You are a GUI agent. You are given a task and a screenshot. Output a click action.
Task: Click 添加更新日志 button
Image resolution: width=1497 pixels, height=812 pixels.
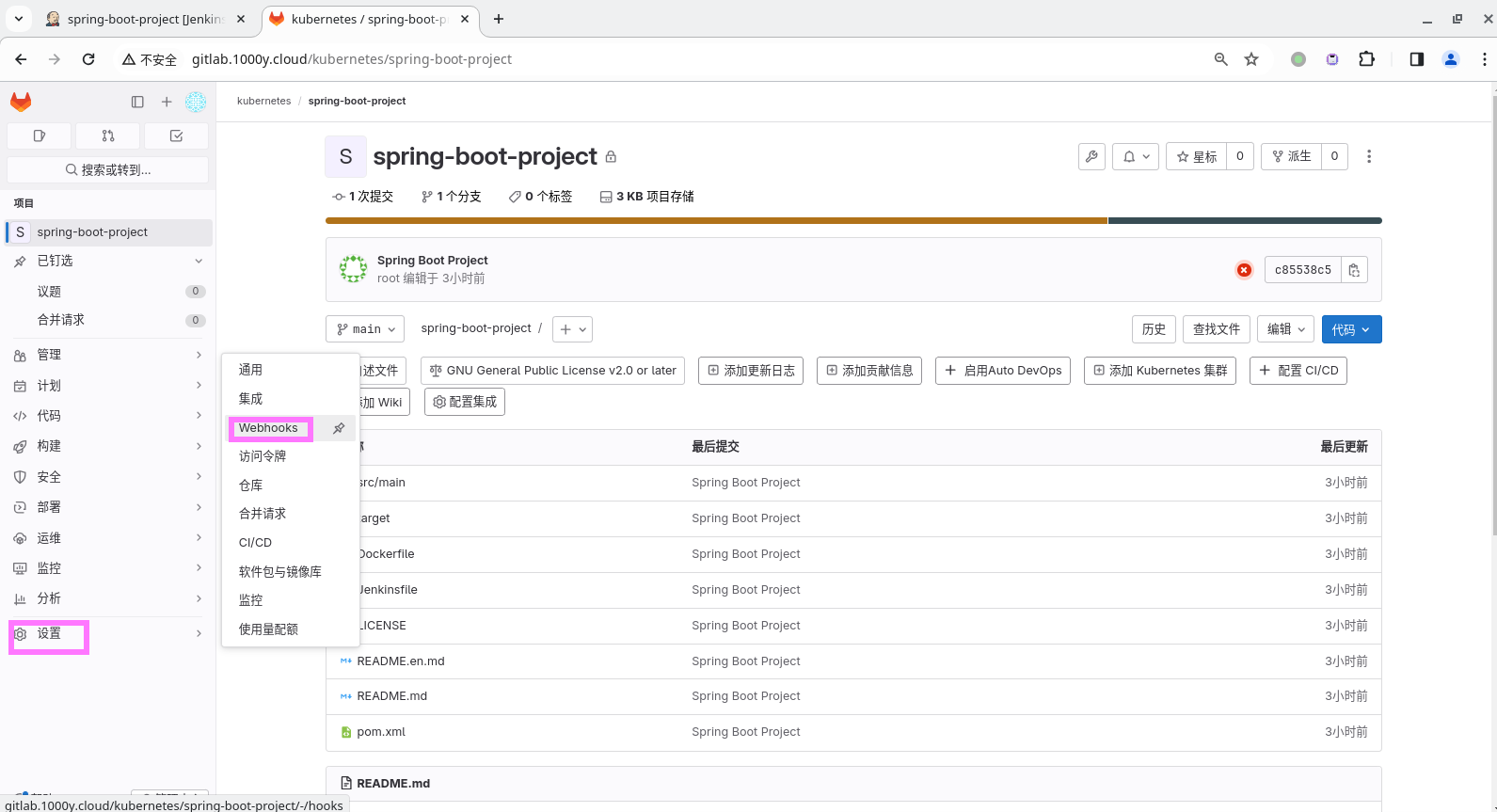tap(751, 371)
